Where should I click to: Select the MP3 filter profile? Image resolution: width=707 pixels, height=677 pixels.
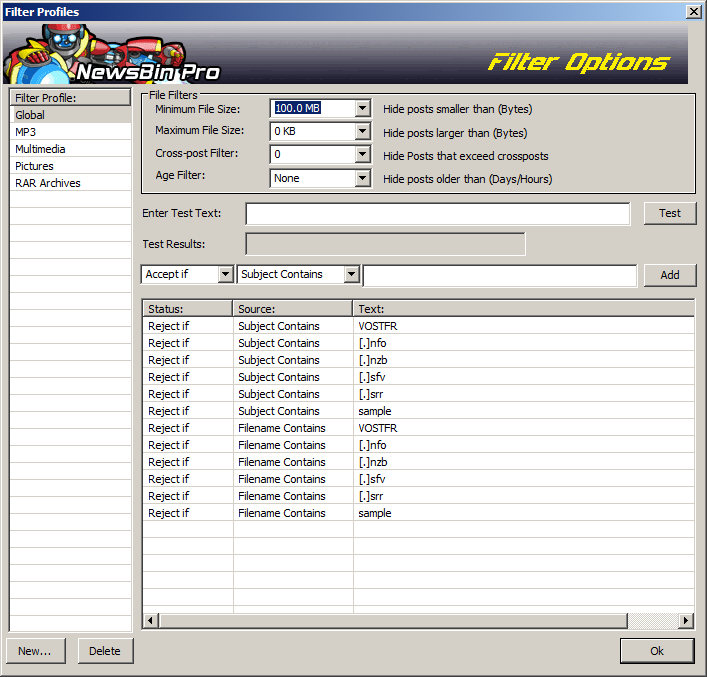click(x=71, y=132)
